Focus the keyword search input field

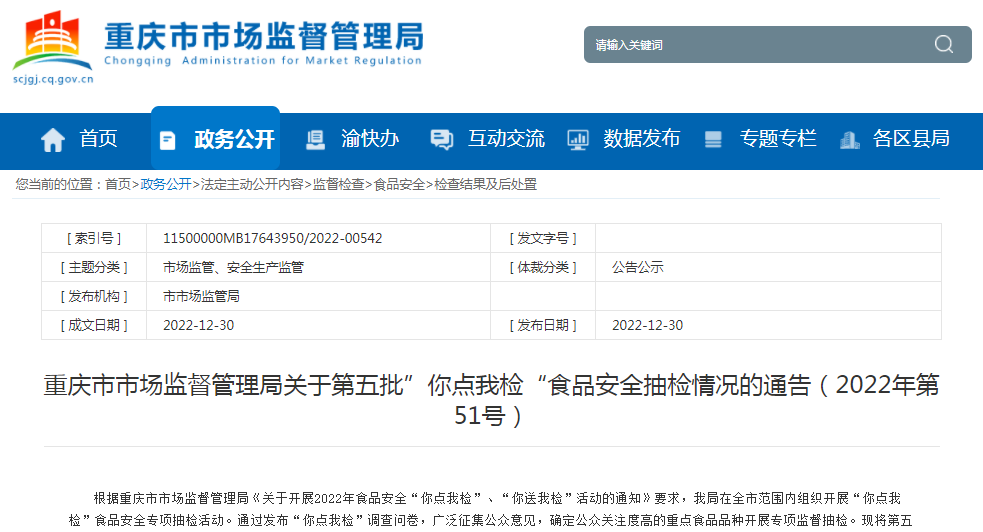tap(755, 45)
